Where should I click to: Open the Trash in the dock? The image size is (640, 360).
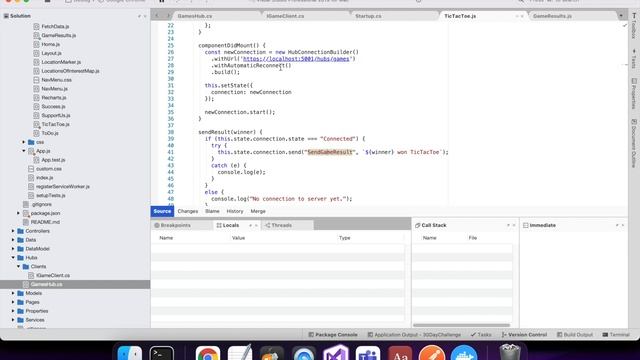tap(510, 353)
